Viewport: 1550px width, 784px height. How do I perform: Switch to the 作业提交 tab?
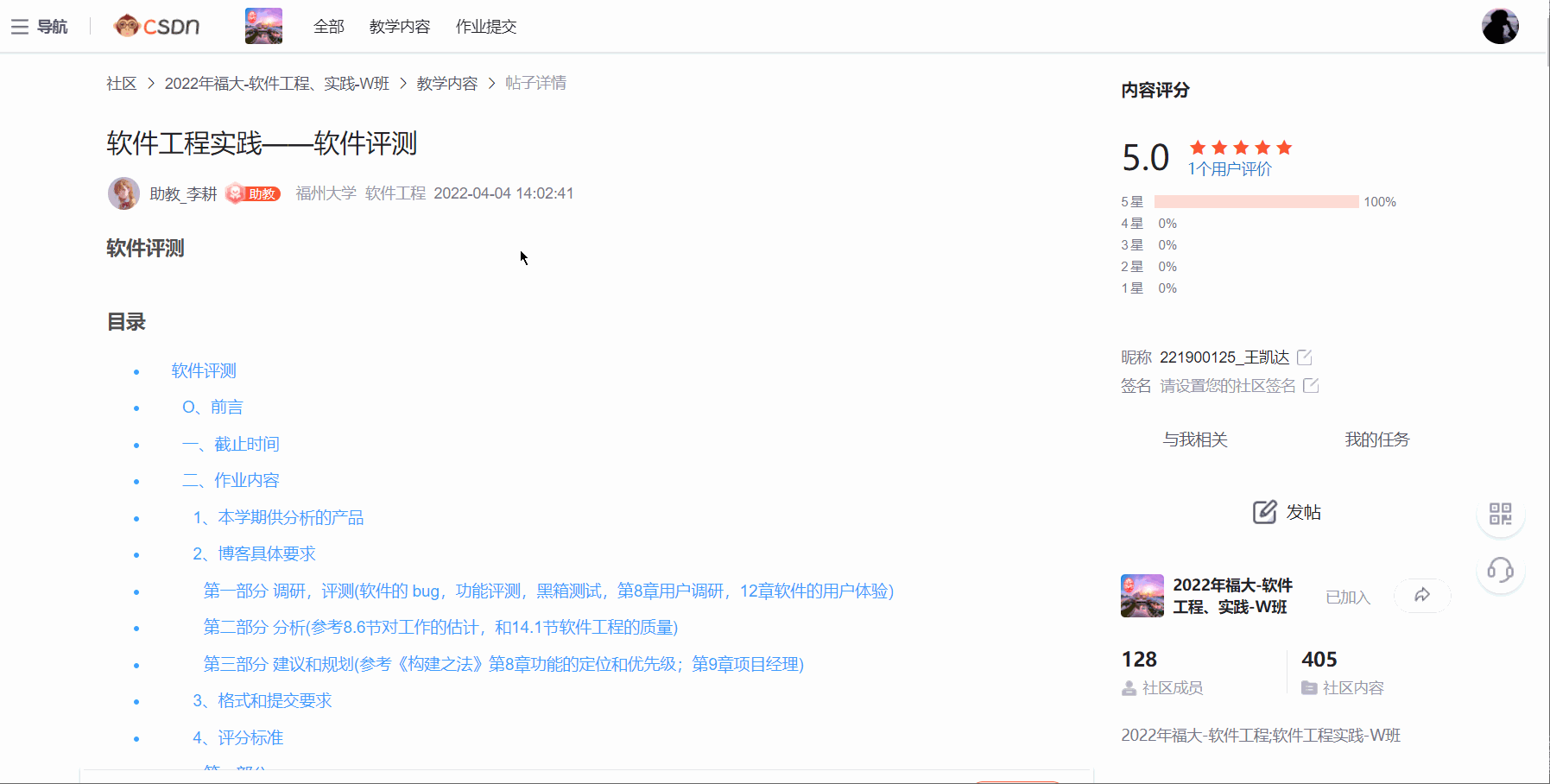pos(486,27)
